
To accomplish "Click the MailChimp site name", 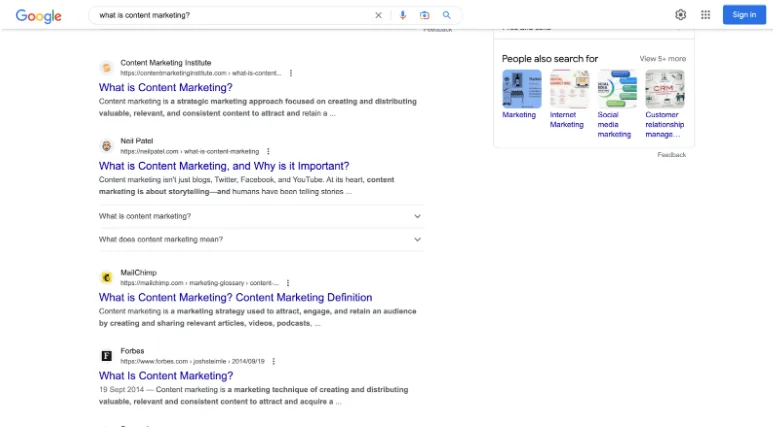I will tap(139, 272).
